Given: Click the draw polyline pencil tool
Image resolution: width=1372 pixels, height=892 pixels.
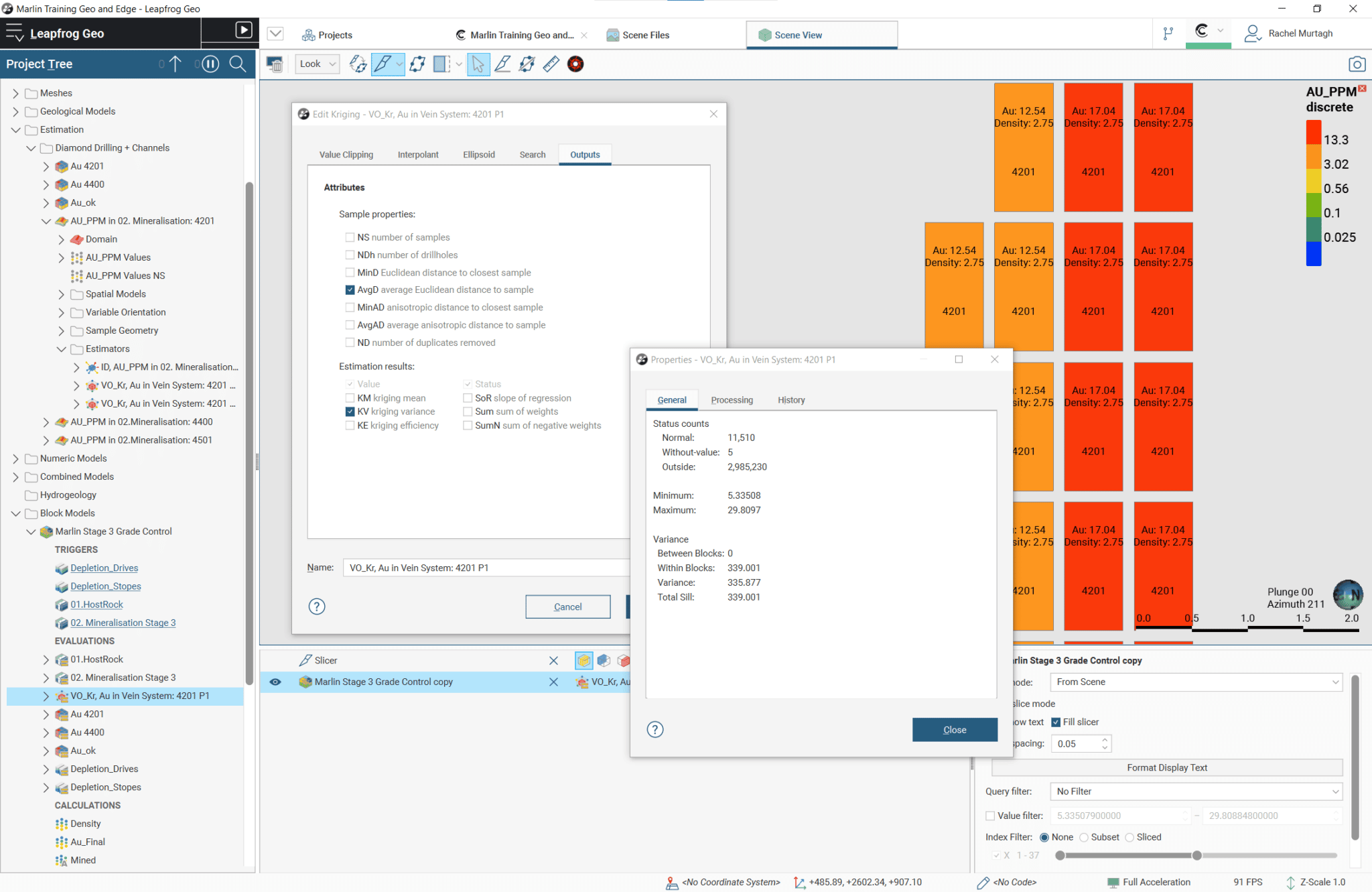Looking at the screenshot, I should tap(502, 64).
